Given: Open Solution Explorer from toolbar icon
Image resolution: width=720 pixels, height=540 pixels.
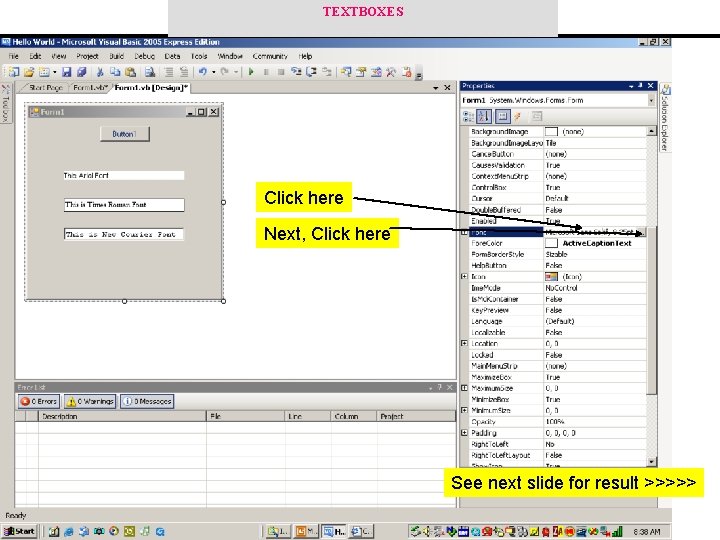Looking at the screenshot, I should point(346,72).
